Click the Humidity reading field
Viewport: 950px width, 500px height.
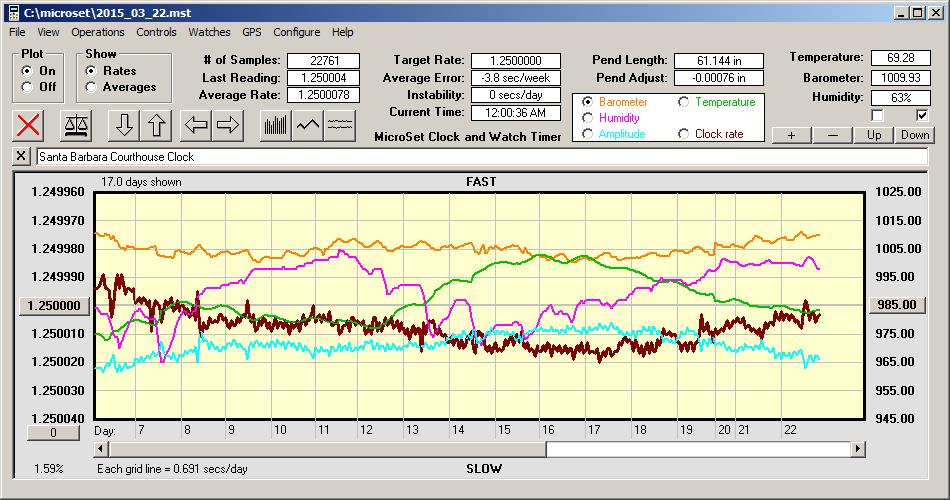click(900, 97)
